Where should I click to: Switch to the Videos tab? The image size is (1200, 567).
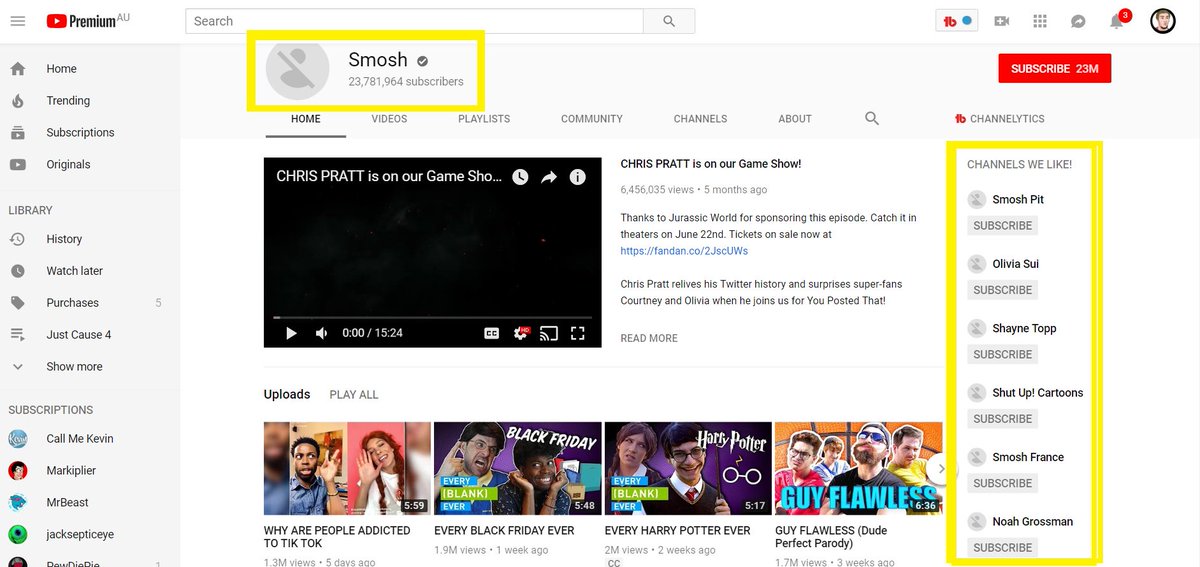(x=389, y=118)
